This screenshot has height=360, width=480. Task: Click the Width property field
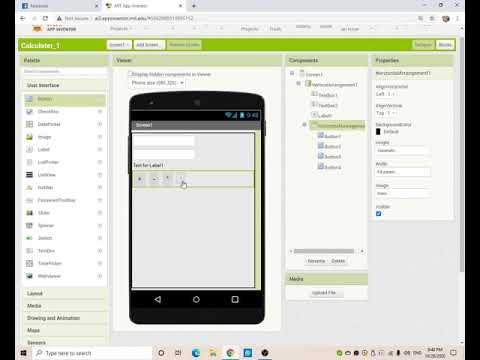click(403, 172)
